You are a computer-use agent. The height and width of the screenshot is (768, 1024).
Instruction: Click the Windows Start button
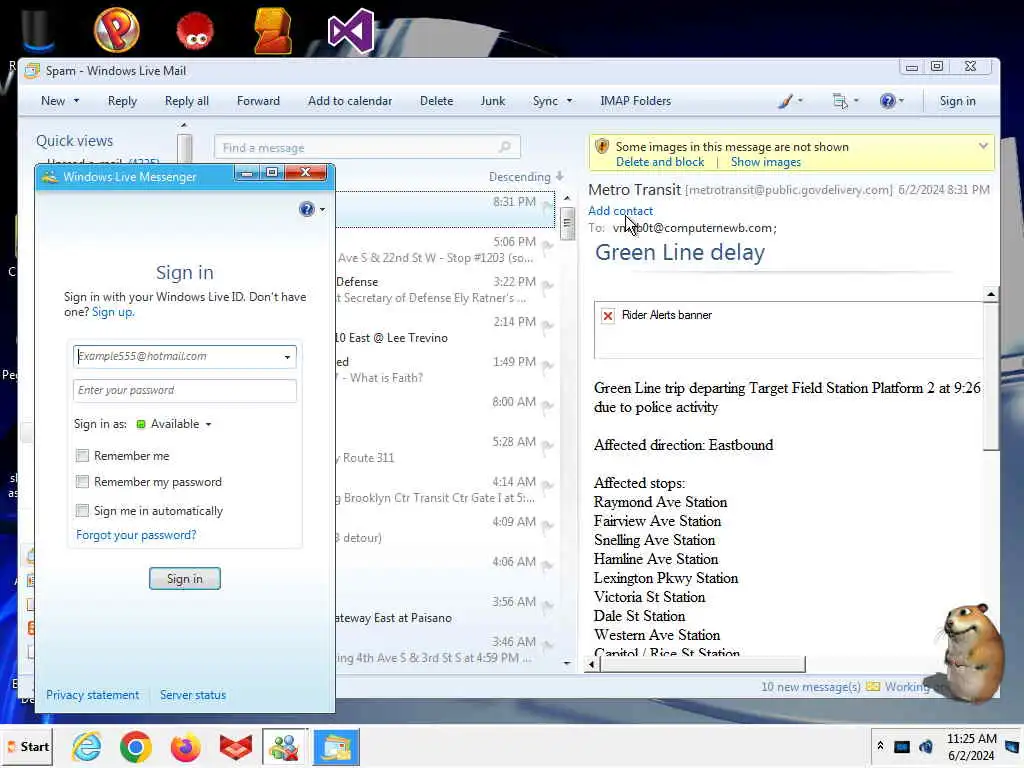coord(27,746)
